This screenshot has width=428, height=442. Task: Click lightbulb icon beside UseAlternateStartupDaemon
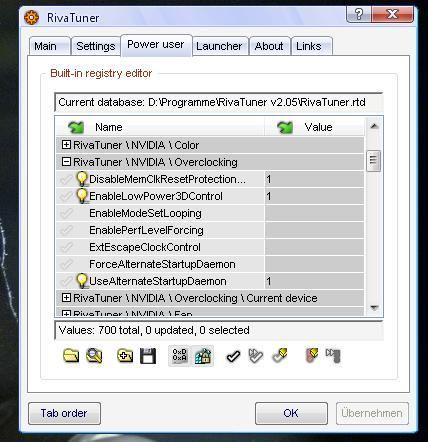pyautogui.click(x=82, y=281)
